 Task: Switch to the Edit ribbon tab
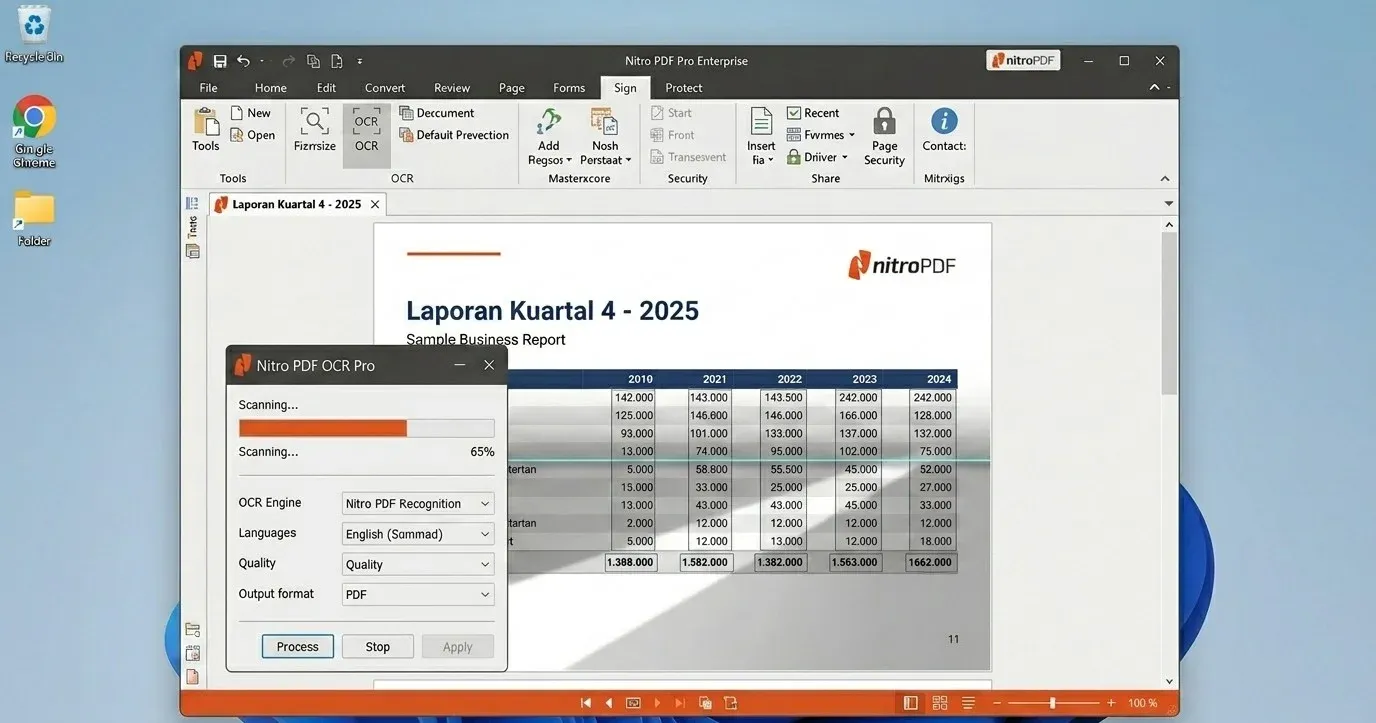326,88
